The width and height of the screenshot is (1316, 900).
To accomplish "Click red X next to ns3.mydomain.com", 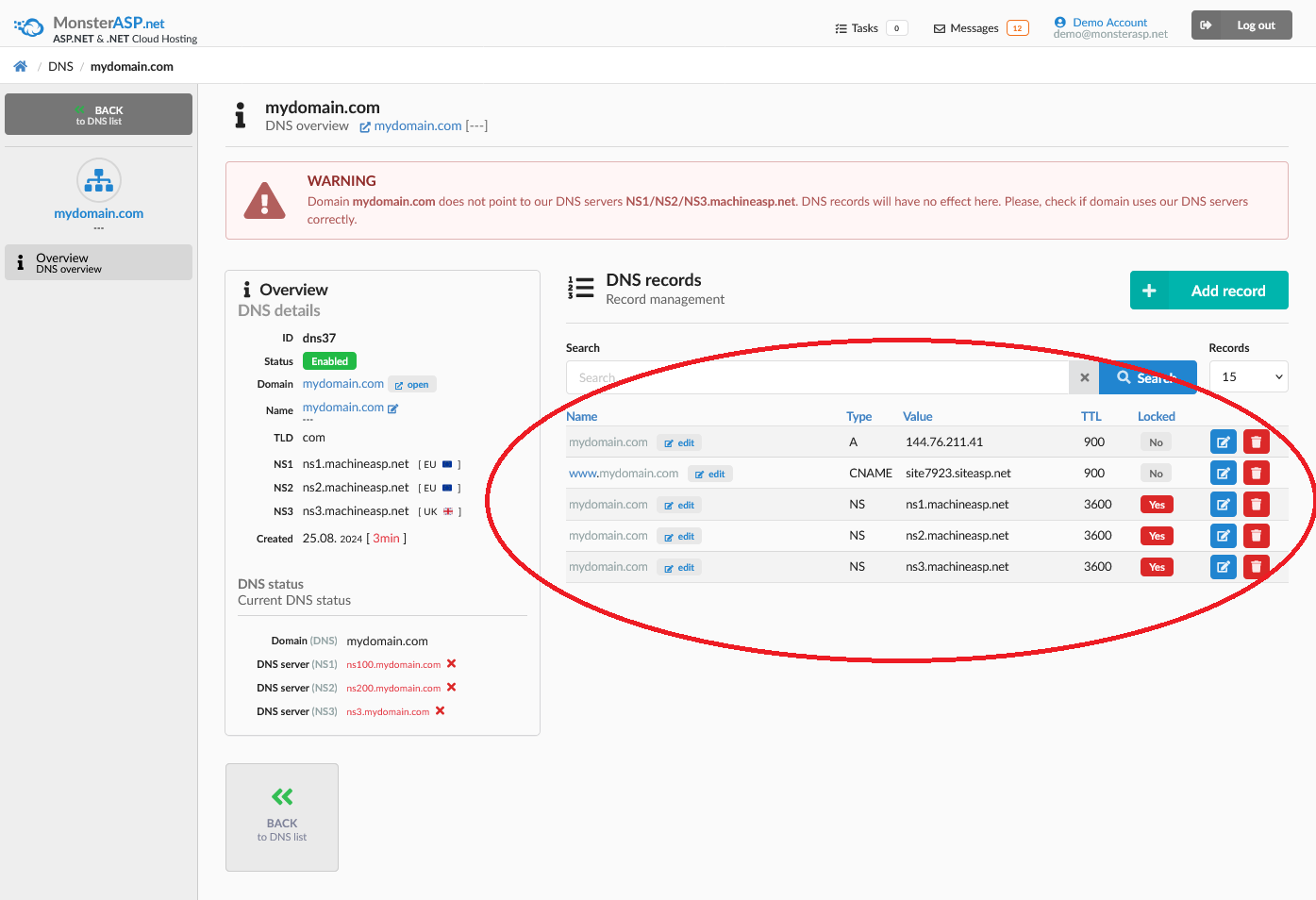I will pos(440,711).
